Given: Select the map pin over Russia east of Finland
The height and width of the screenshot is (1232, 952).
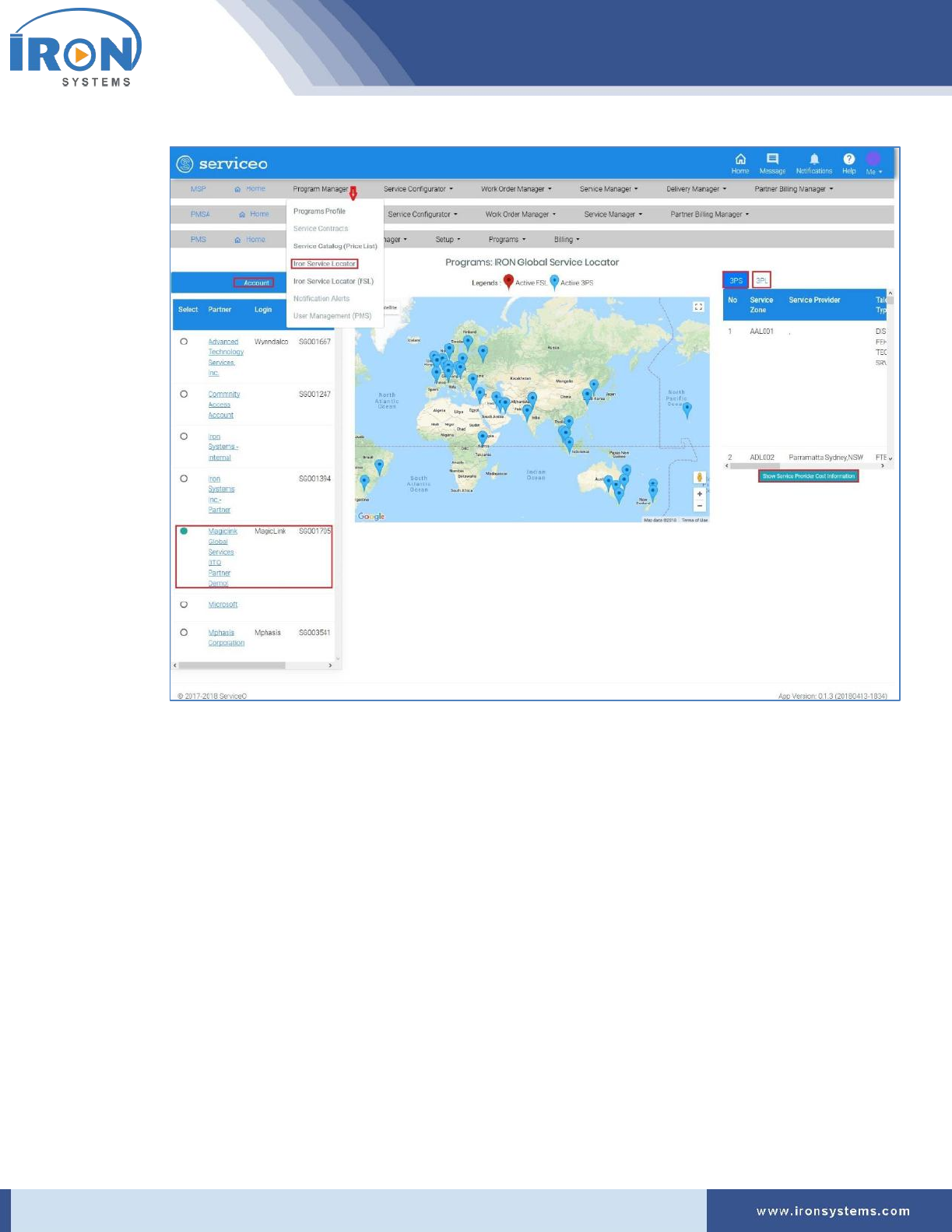Looking at the screenshot, I should [x=483, y=353].
